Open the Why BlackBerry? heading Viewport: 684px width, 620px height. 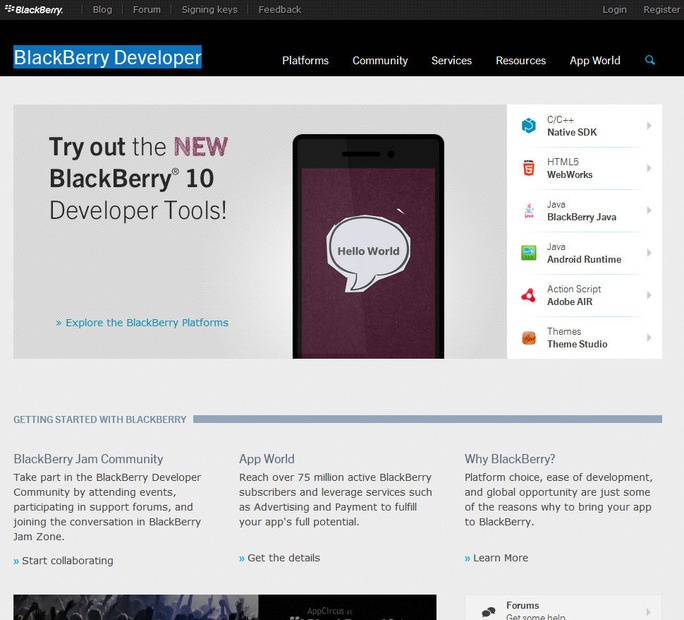[510, 459]
